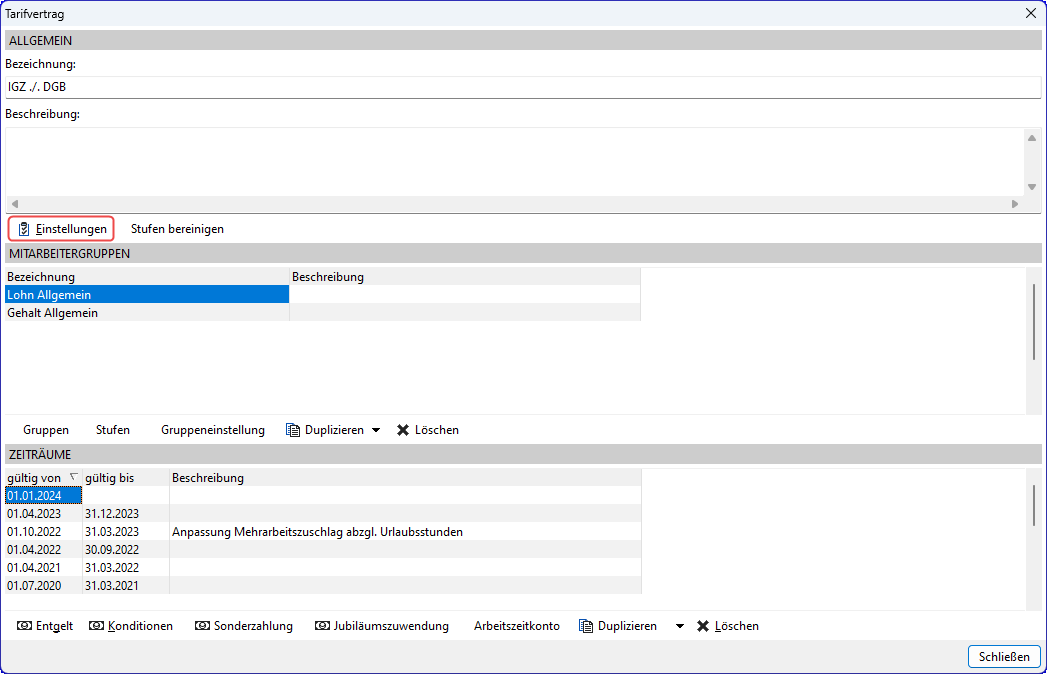
Task: Click into the Beschreibung text area
Action: coord(515,162)
